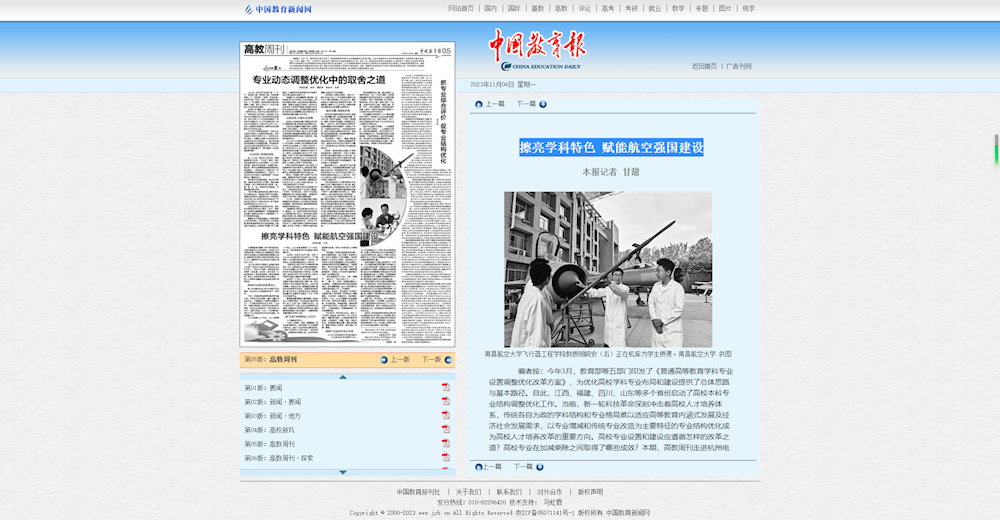Click 上一篇 arrow icon above the headline
Image resolution: width=1000 pixels, height=520 pixels.
479,104
